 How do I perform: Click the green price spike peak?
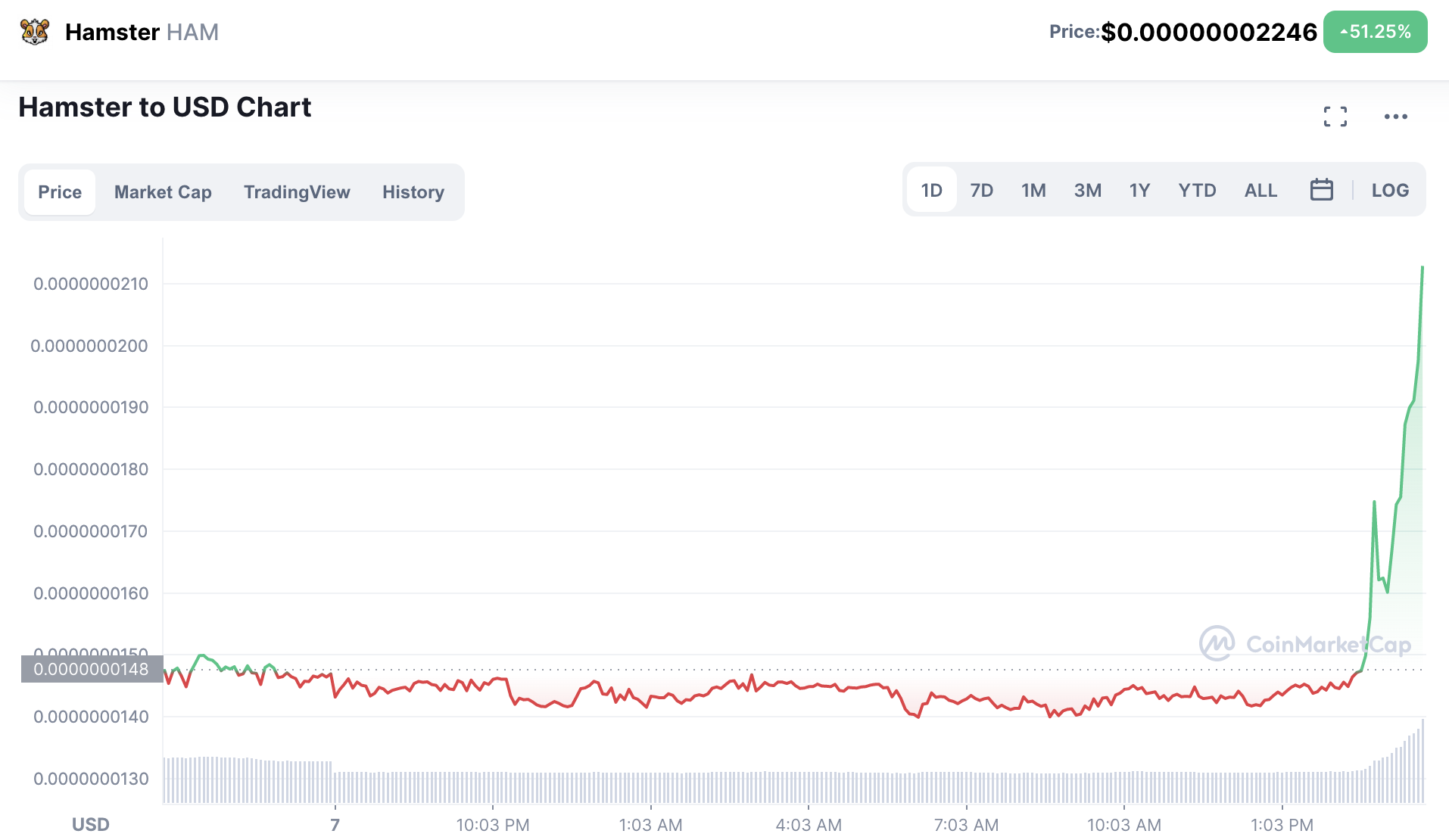pos(1423,268)
